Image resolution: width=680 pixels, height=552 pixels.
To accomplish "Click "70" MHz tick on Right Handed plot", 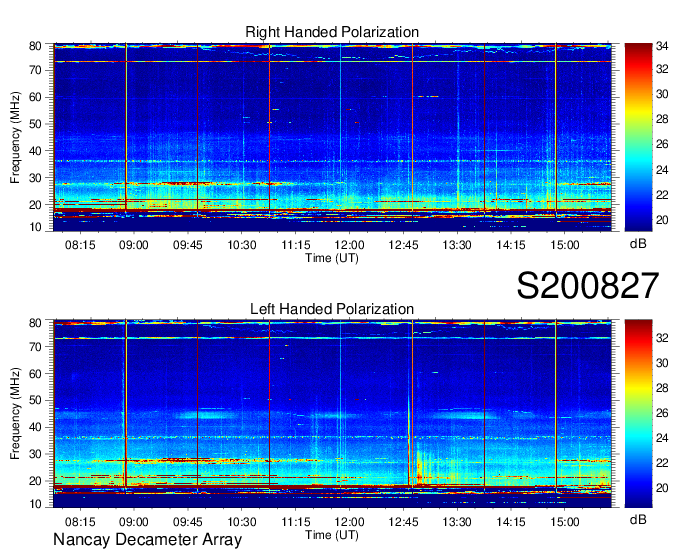I will (35, 70).
